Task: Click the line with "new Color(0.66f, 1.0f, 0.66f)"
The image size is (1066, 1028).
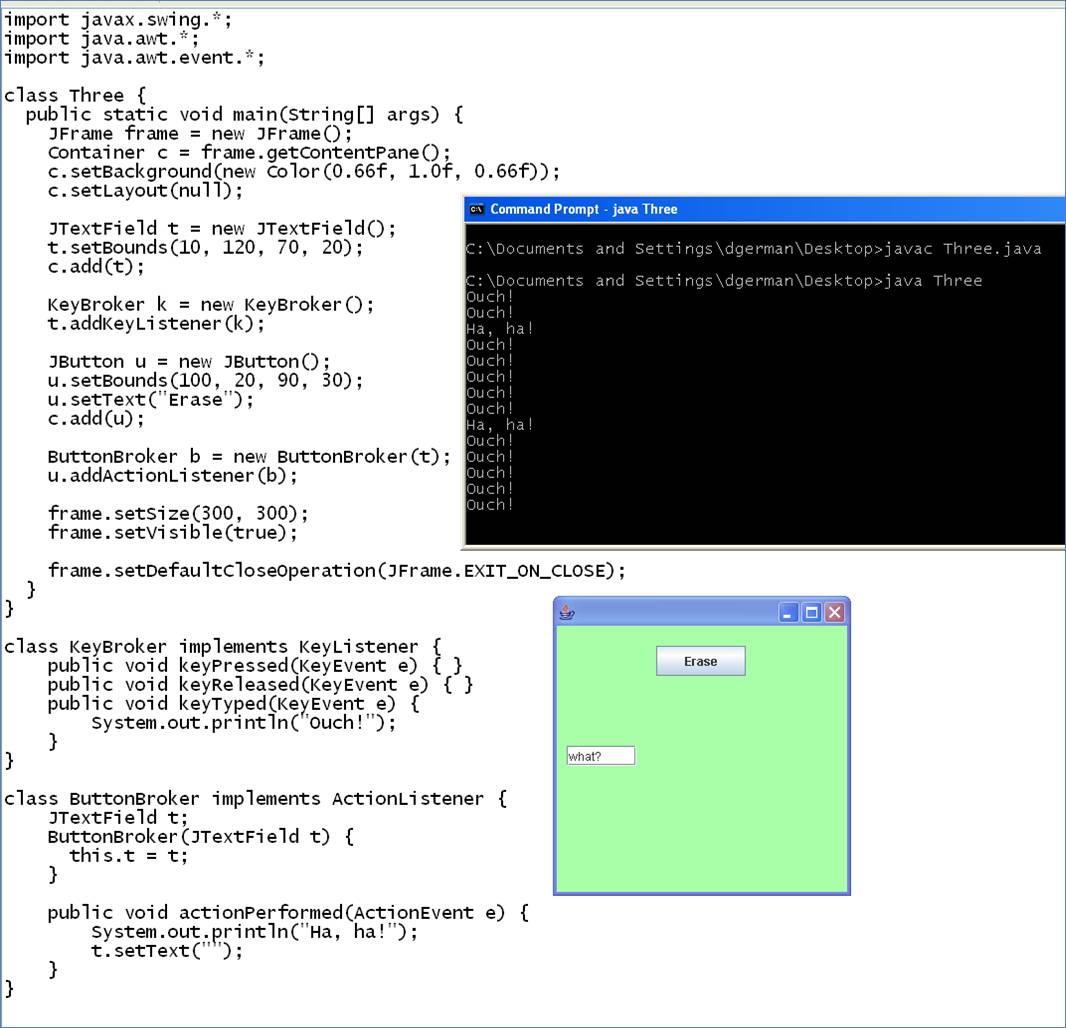Action: tap(304, 171)
